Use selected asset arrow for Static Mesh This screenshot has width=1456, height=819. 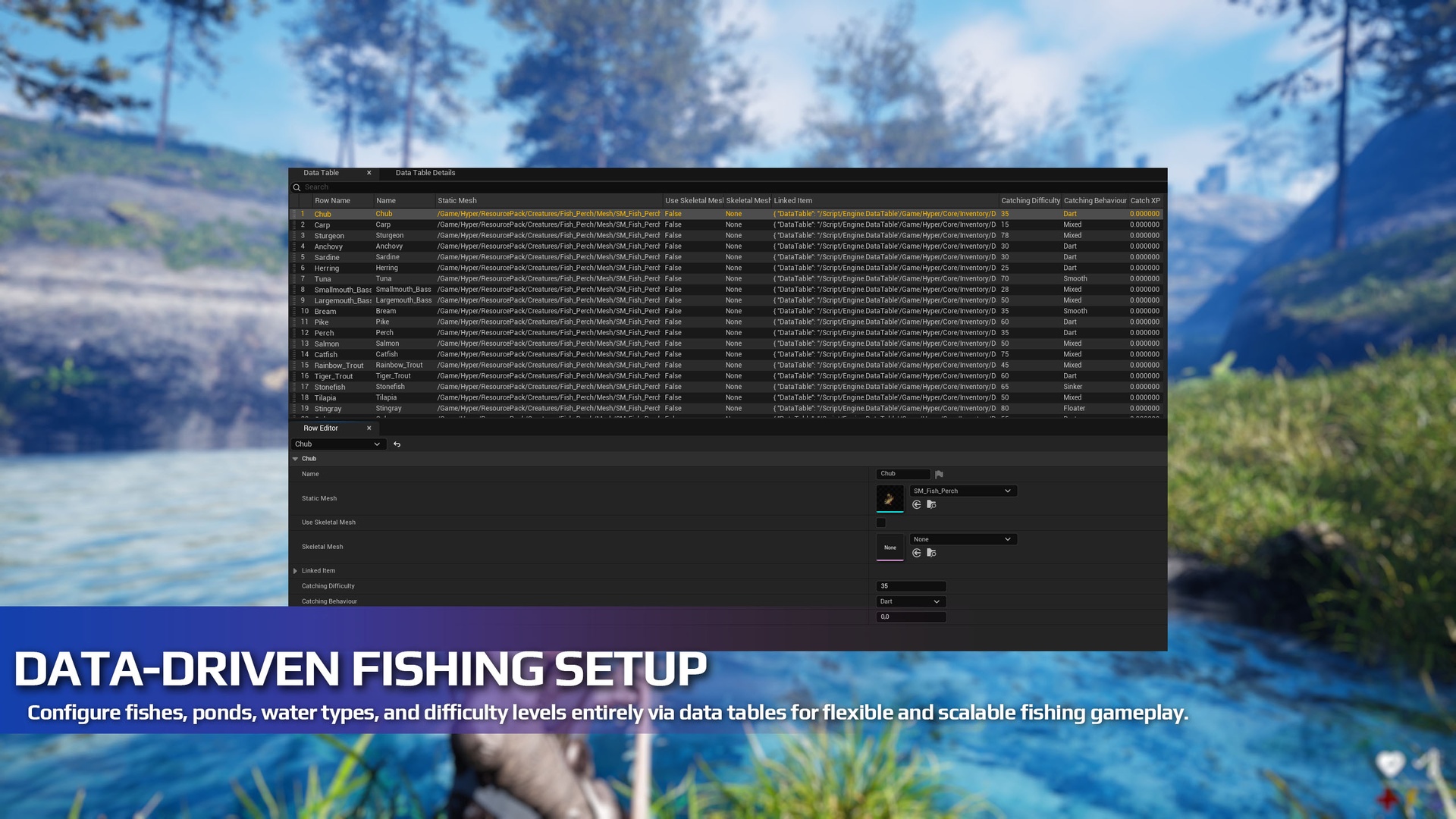[917, 505]
